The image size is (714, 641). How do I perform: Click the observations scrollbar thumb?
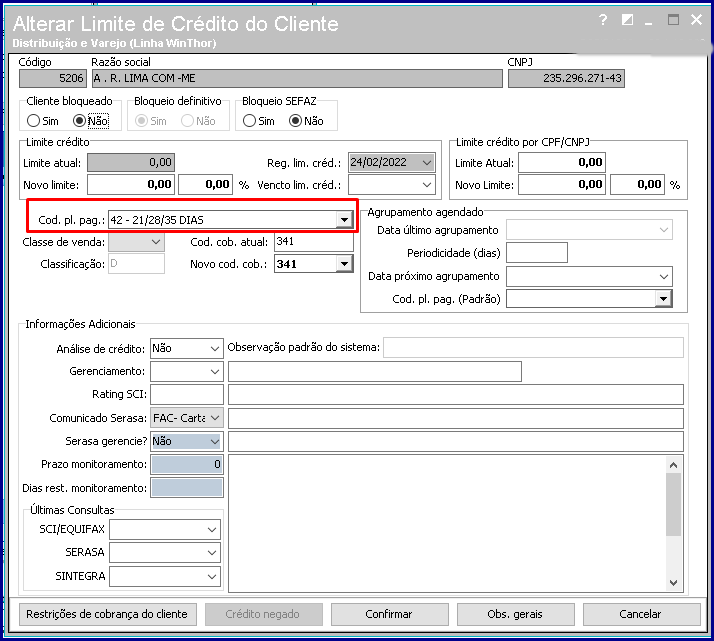click(673, 504)
